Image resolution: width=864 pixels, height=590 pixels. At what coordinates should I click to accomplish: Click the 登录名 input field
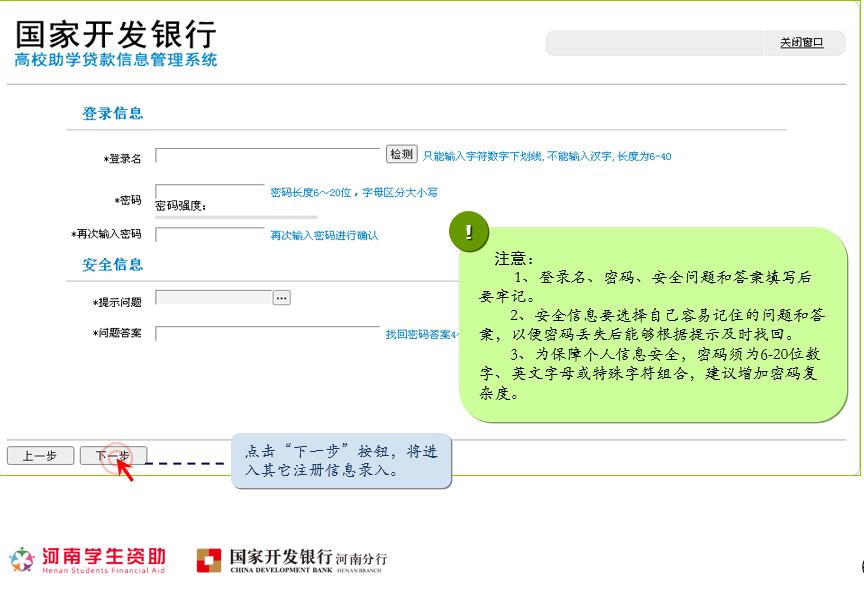click(270, 154)
